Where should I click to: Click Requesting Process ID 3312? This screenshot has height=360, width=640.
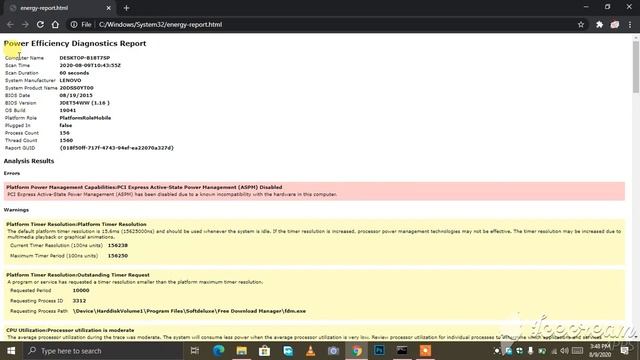(79, 300)
